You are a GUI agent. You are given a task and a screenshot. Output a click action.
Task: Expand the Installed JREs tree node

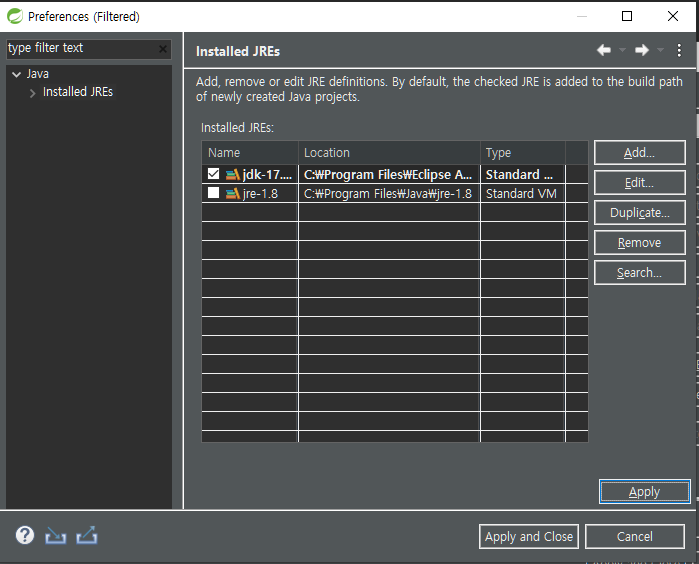[33, 93]
